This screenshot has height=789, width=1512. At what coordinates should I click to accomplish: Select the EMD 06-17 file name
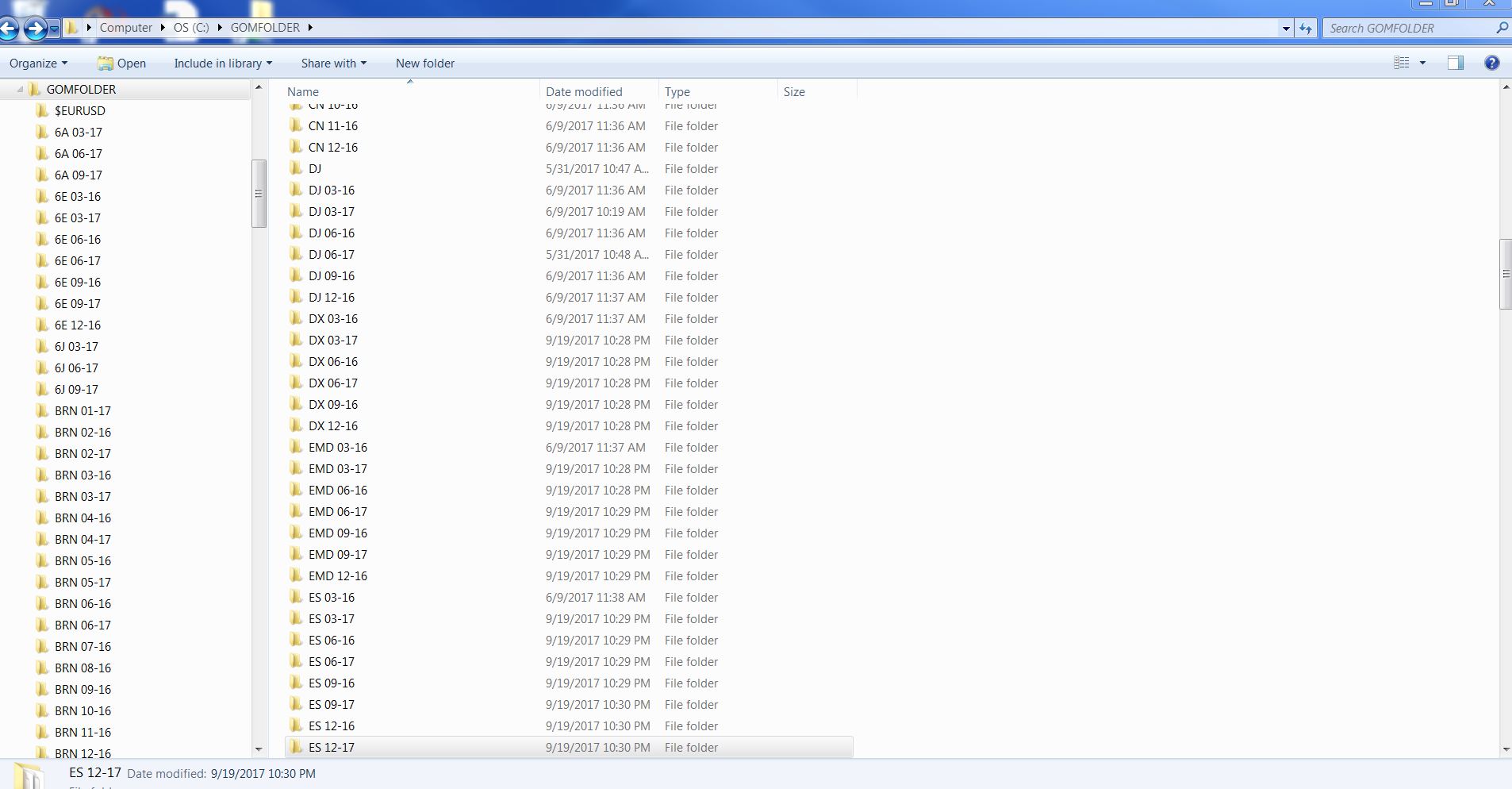[x=337, y=512]
